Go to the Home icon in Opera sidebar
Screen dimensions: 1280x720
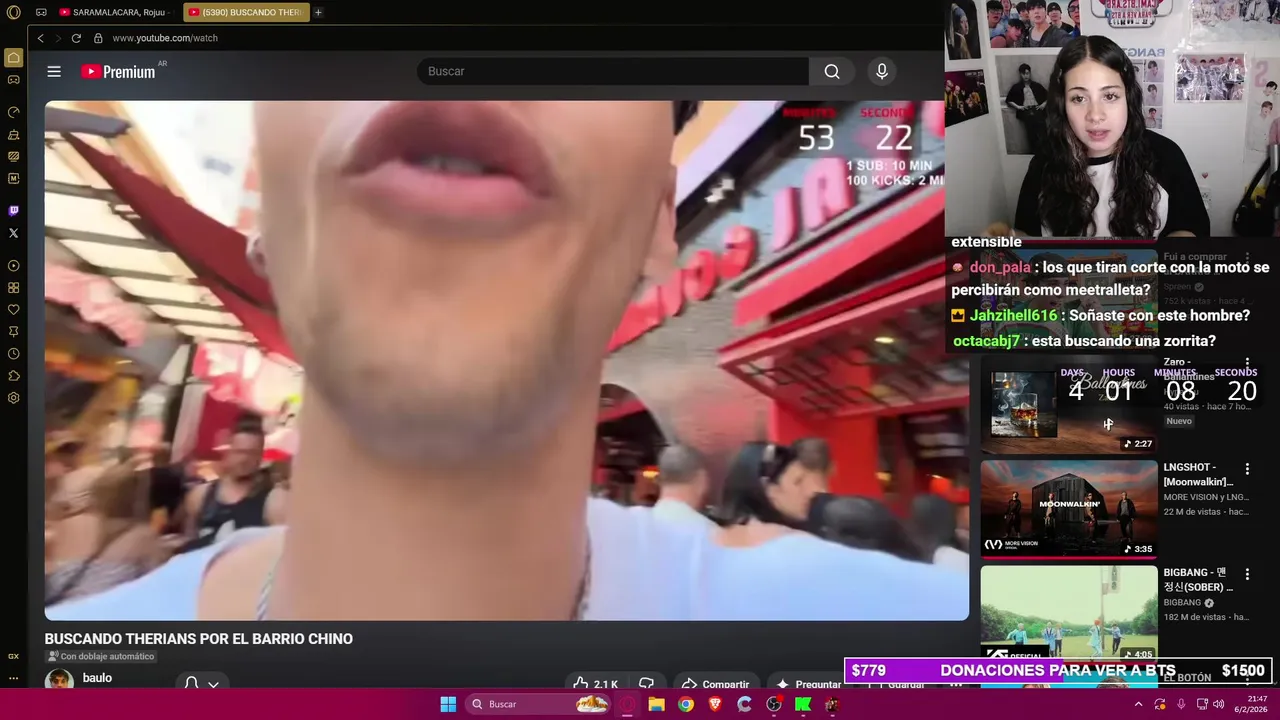pos(14,58)
